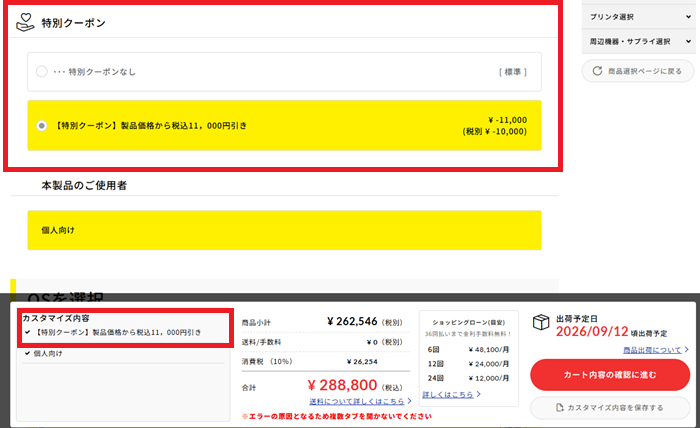Click the document icon in カスタマイズ内容を保存する
The height and width of the screenshot is (428, 700).
(x=560, y=407)
